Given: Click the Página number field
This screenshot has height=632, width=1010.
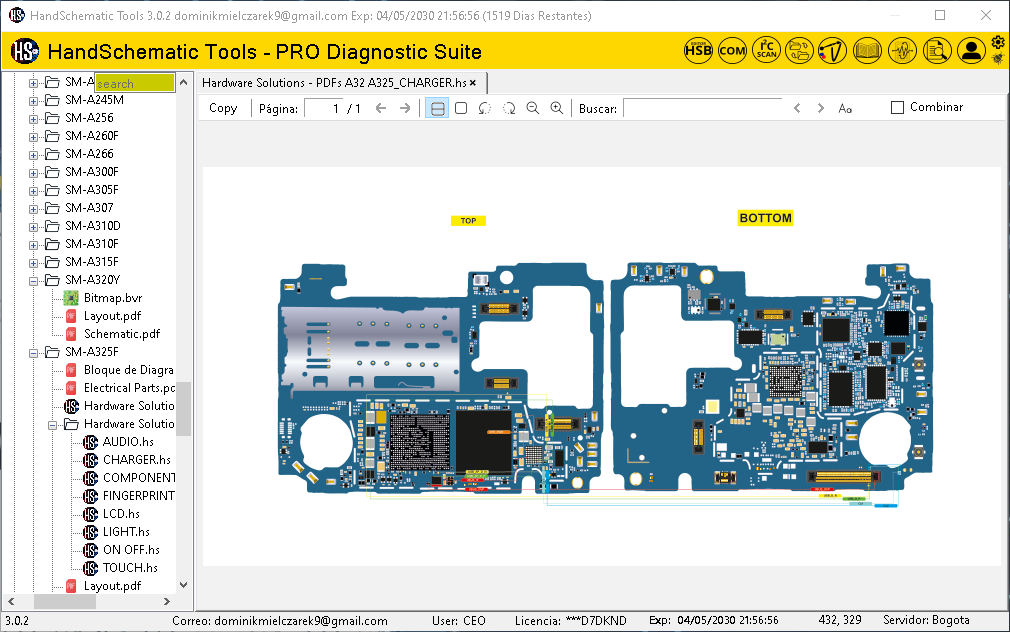Looking at the screenshot, I should [323, 108].
